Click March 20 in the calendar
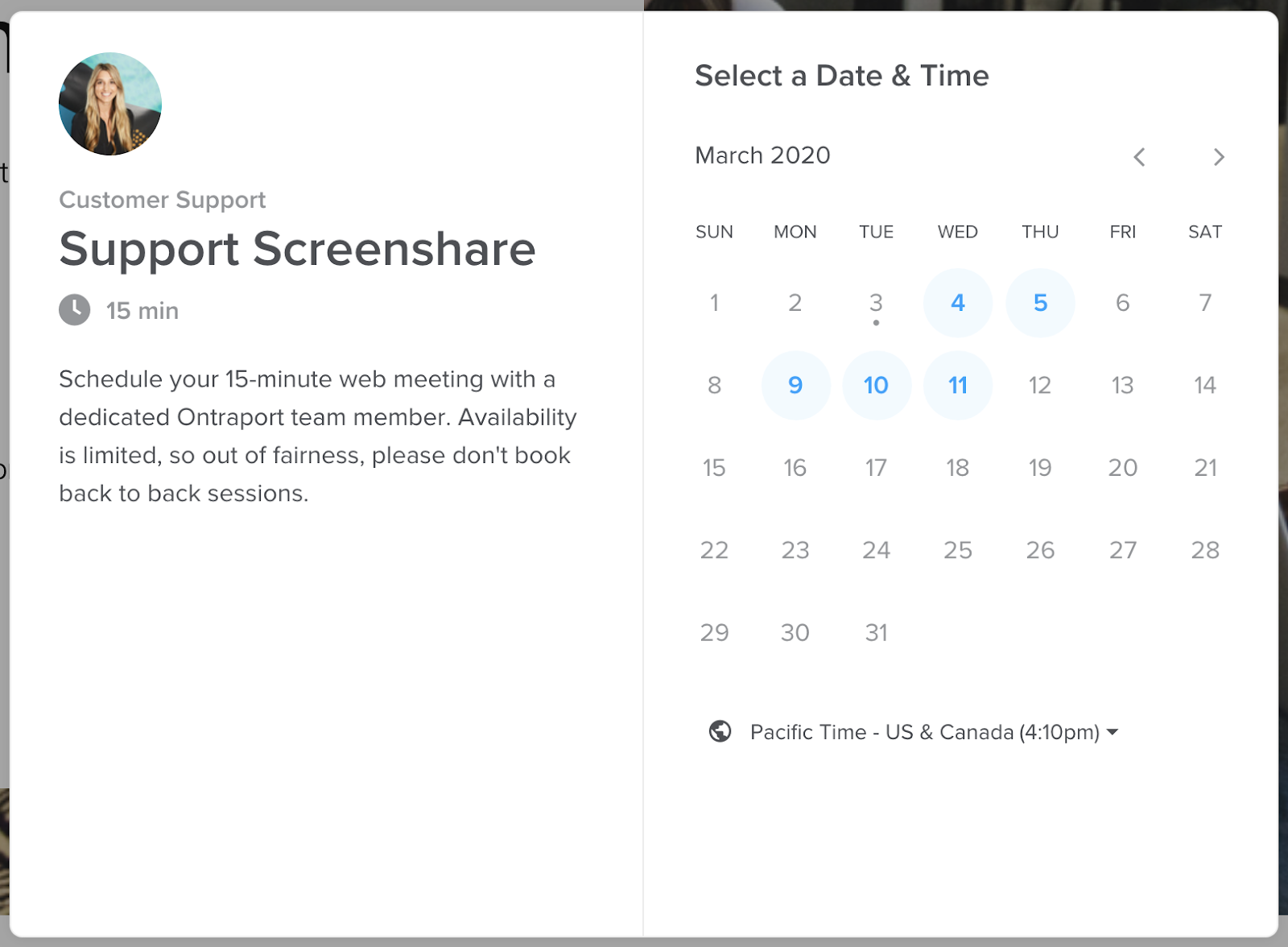Viewport: 1288px width, 947px height. pyautogui.click(x=1123, y=468)
